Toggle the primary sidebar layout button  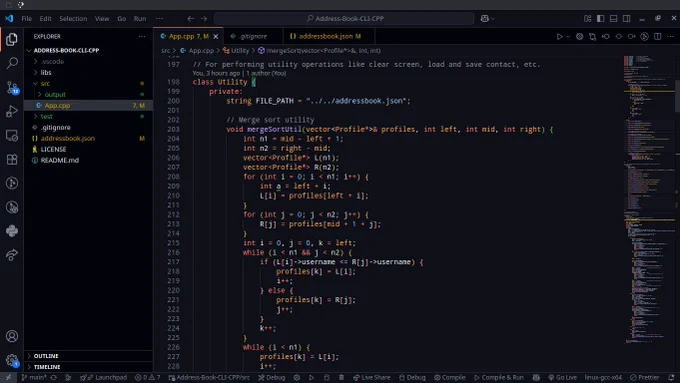601,18
